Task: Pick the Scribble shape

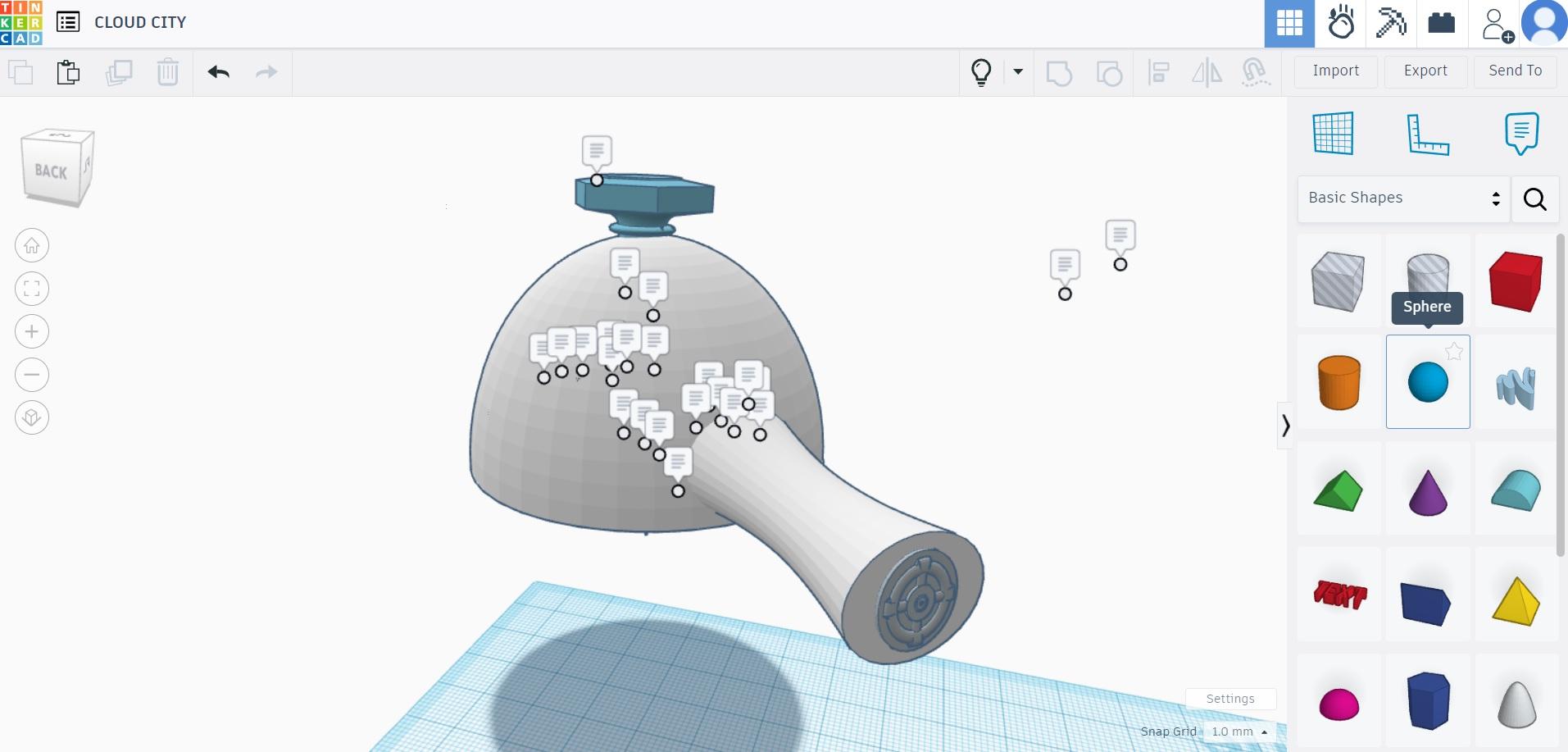Action: click(x=1516, y=388)
